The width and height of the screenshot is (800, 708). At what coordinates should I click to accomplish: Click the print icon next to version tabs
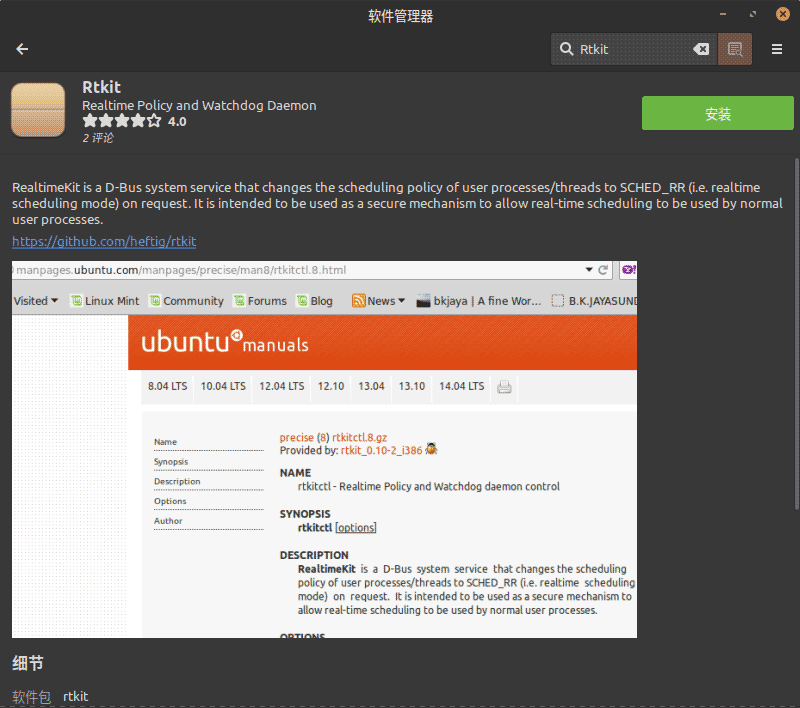click(505, 386)
